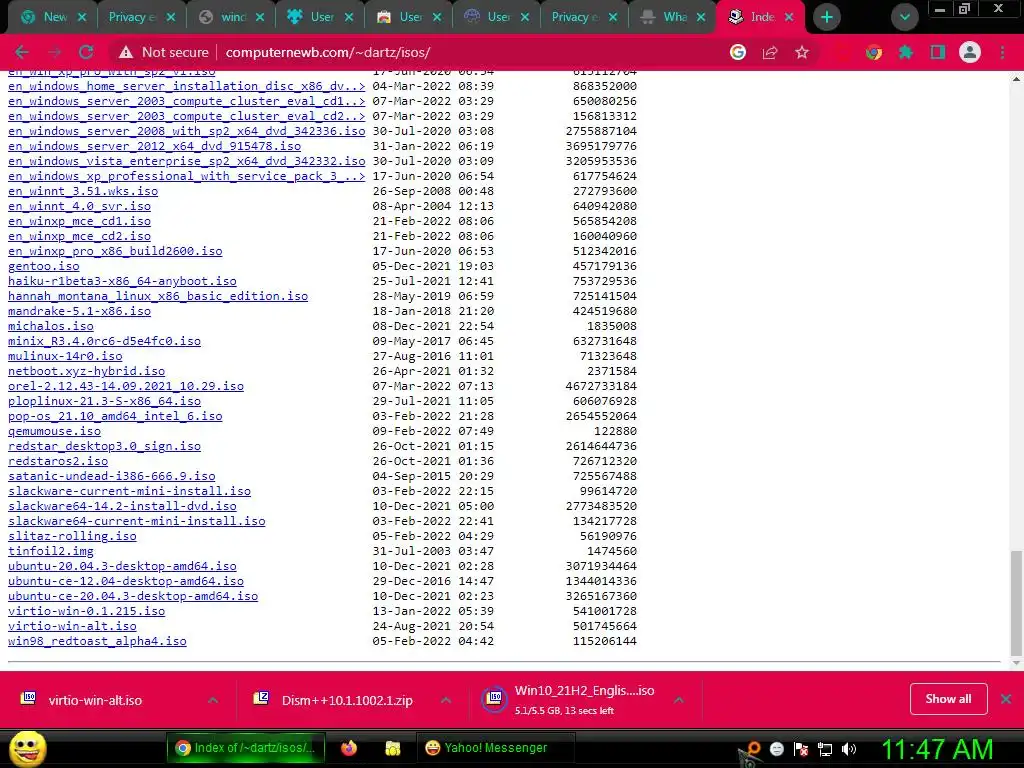
Task: Click the 11:47 AM taskbar clock
Action: (937, 749)
